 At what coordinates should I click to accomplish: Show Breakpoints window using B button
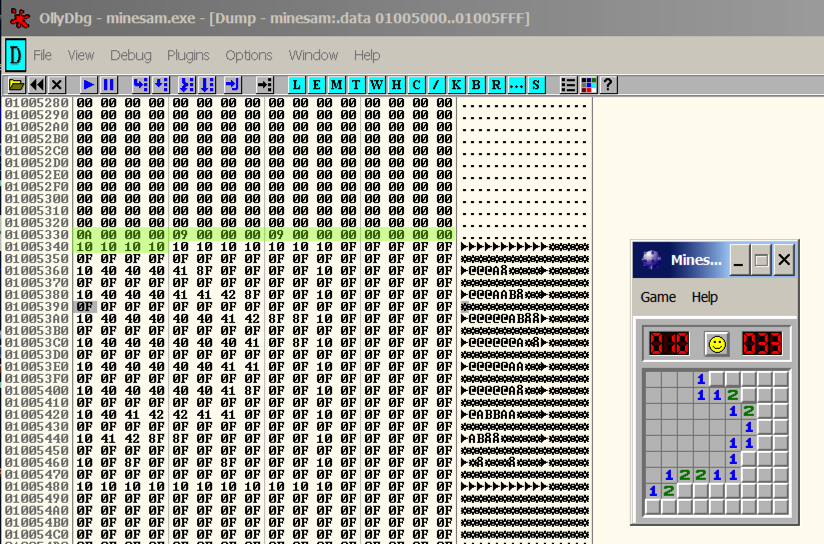(x=476, y=85)
